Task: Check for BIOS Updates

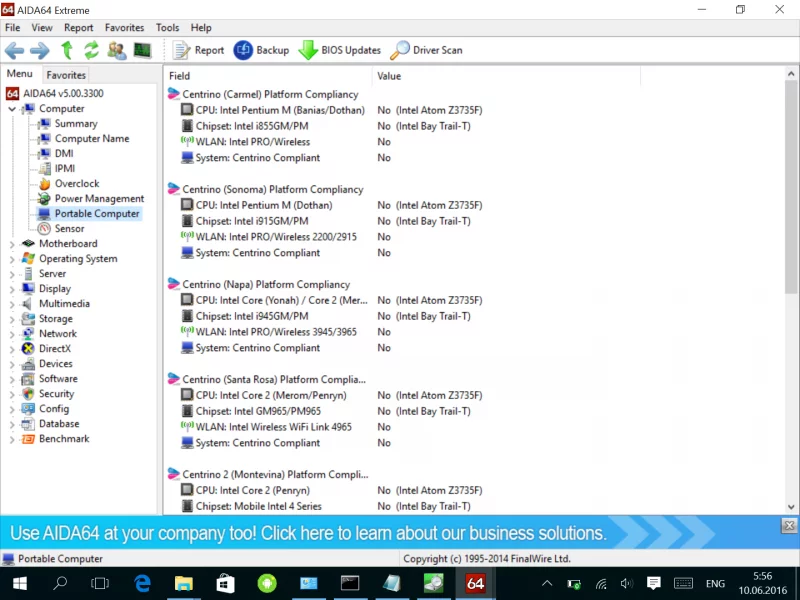Action: [339, 51]
